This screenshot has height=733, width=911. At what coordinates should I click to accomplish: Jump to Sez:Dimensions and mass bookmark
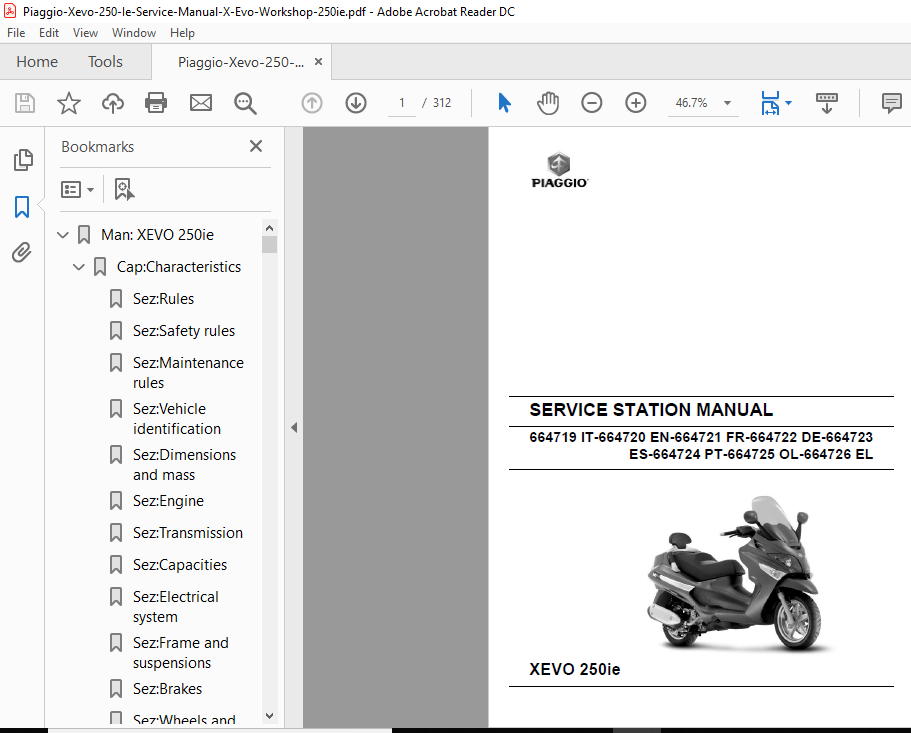[184, 465]
